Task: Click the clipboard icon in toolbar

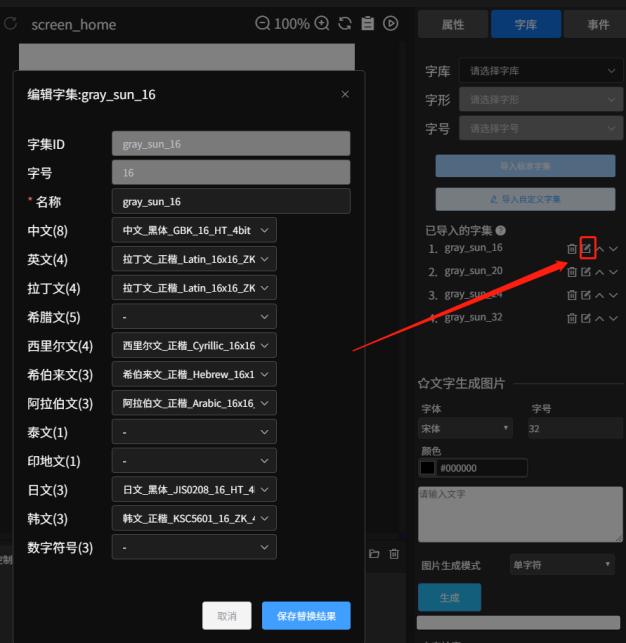Action: tap(367, 23)
